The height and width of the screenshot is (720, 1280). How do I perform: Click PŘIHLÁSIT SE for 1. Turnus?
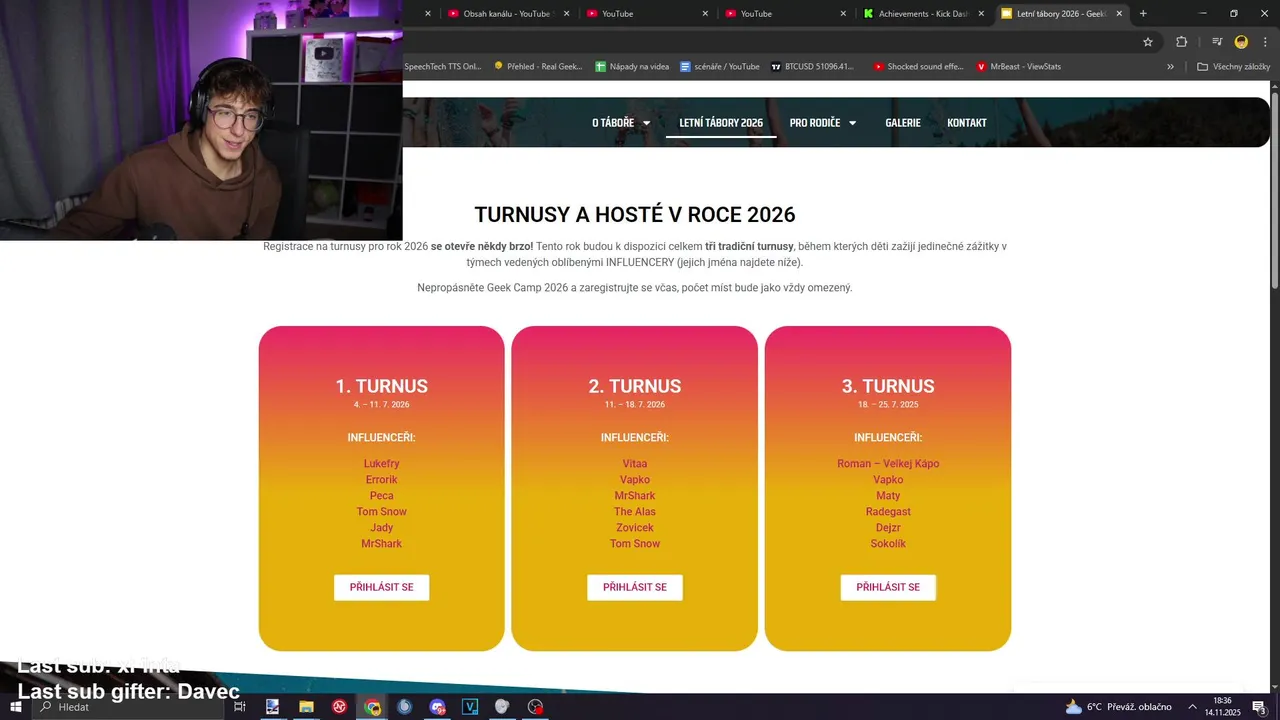click(x=381, y=587)
